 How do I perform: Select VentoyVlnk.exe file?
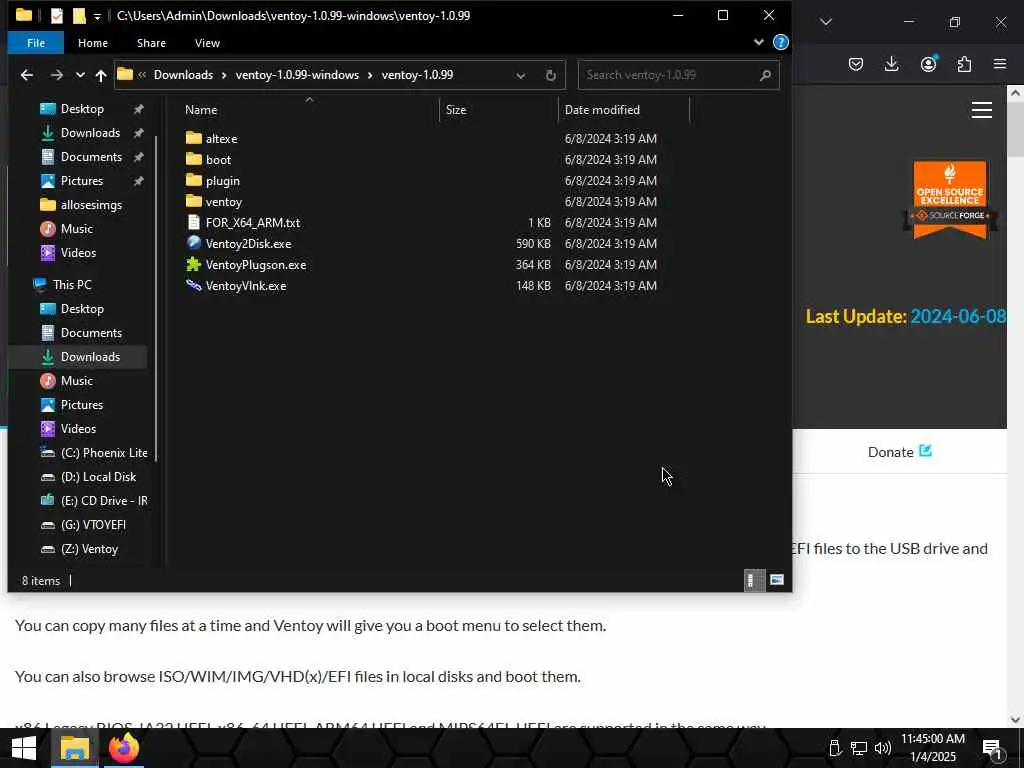(x=246, y=285)
